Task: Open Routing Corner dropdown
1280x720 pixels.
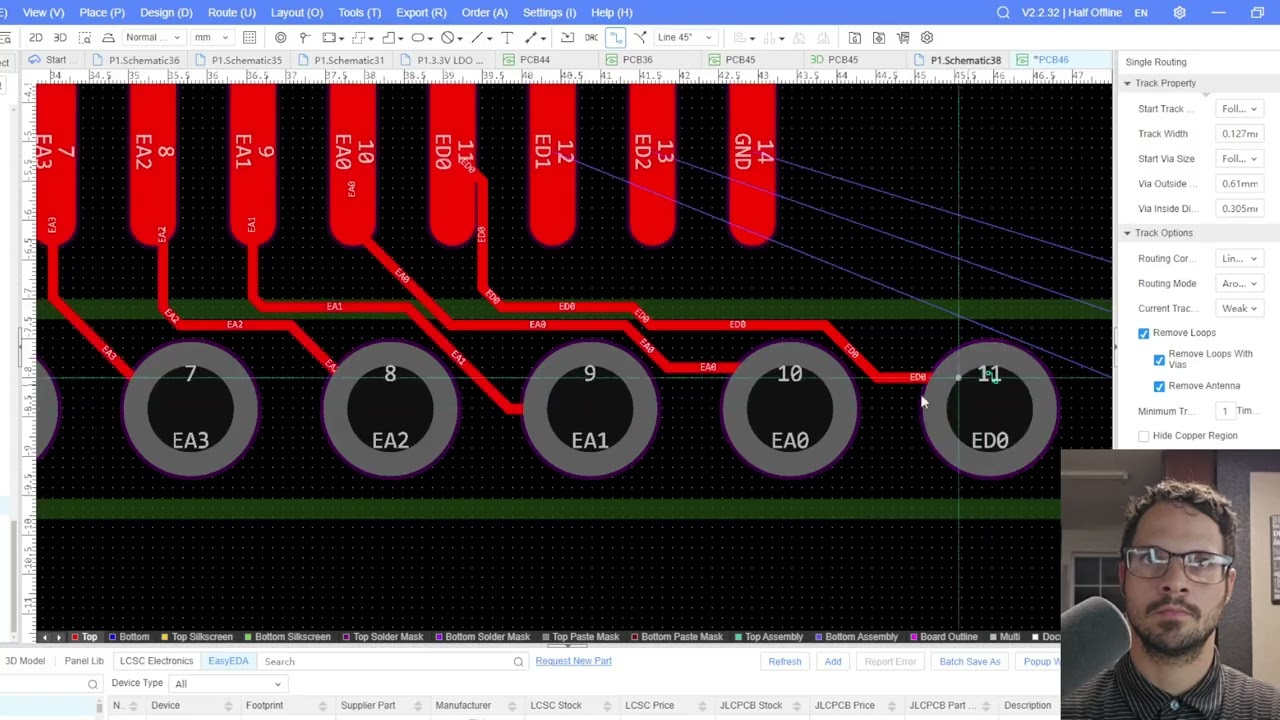Action: point(1239,259)
